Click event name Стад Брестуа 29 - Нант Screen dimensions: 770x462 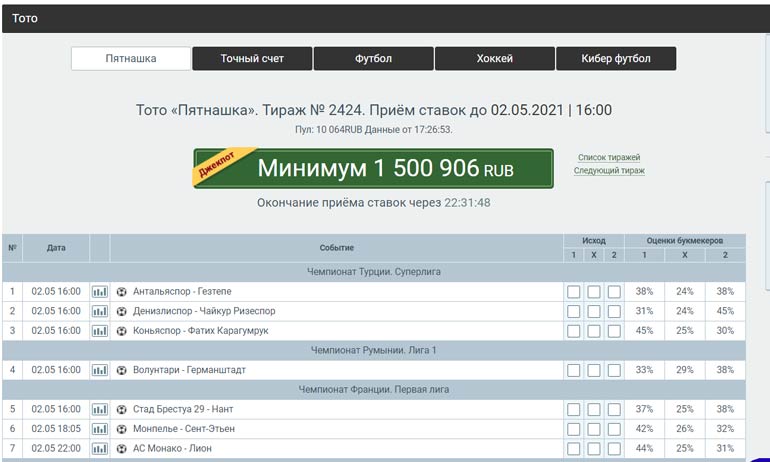tap(183, 409)
